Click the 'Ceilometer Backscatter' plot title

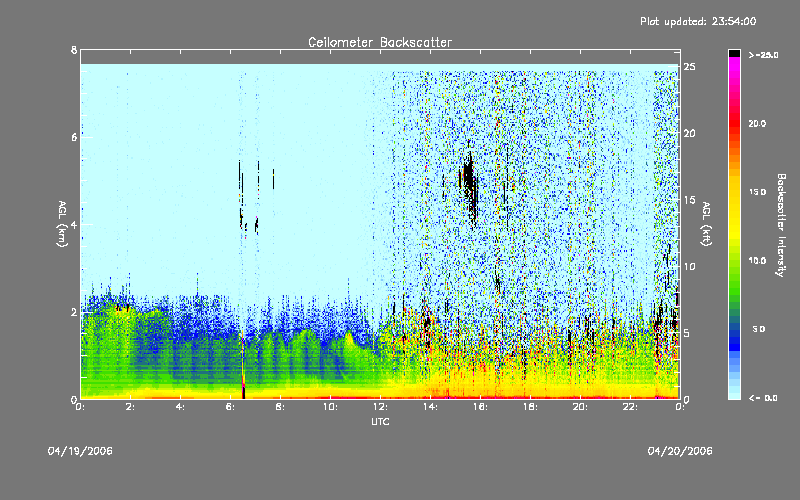[x=380, y=42]
